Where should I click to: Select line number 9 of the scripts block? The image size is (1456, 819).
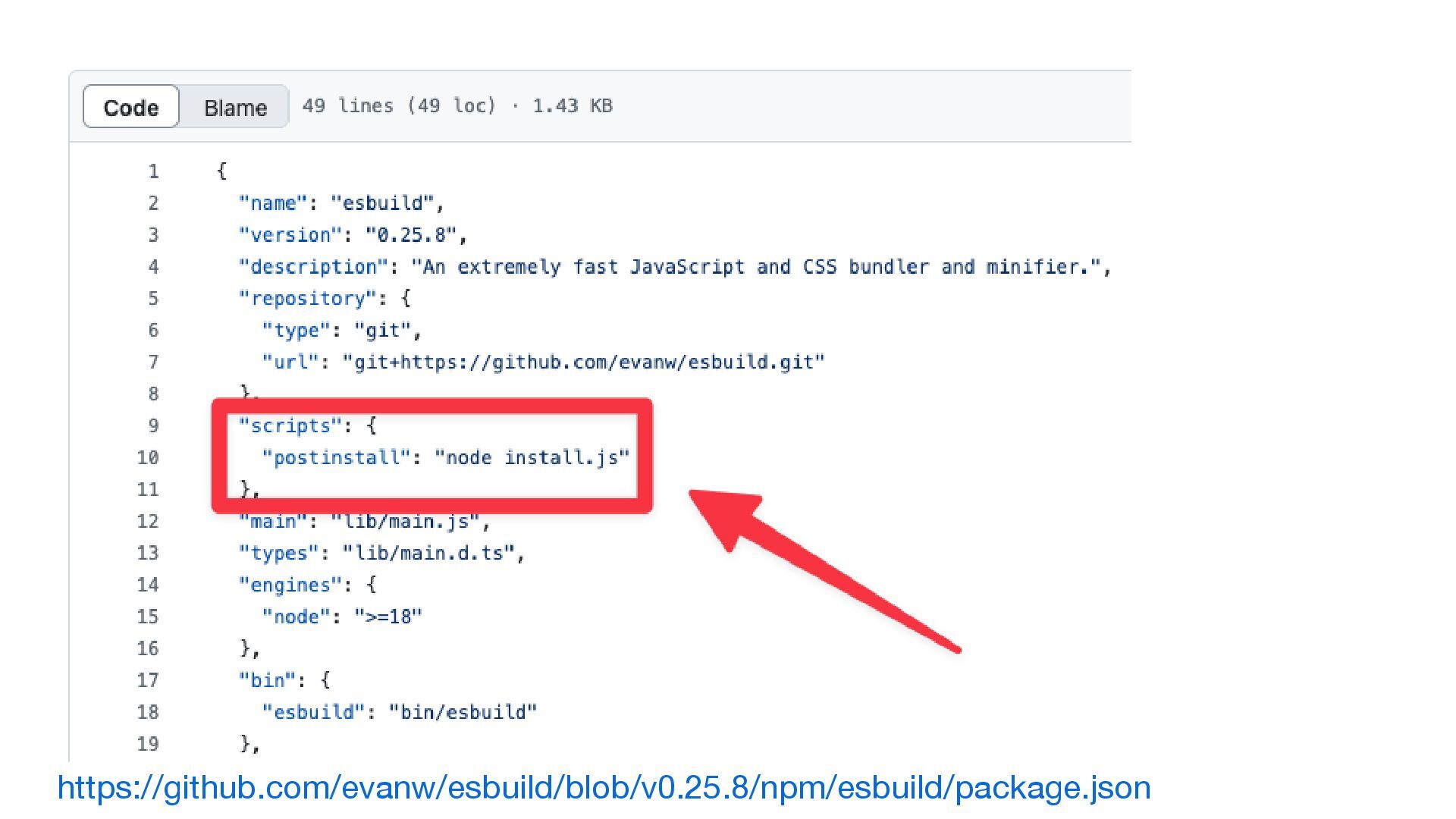153,425
